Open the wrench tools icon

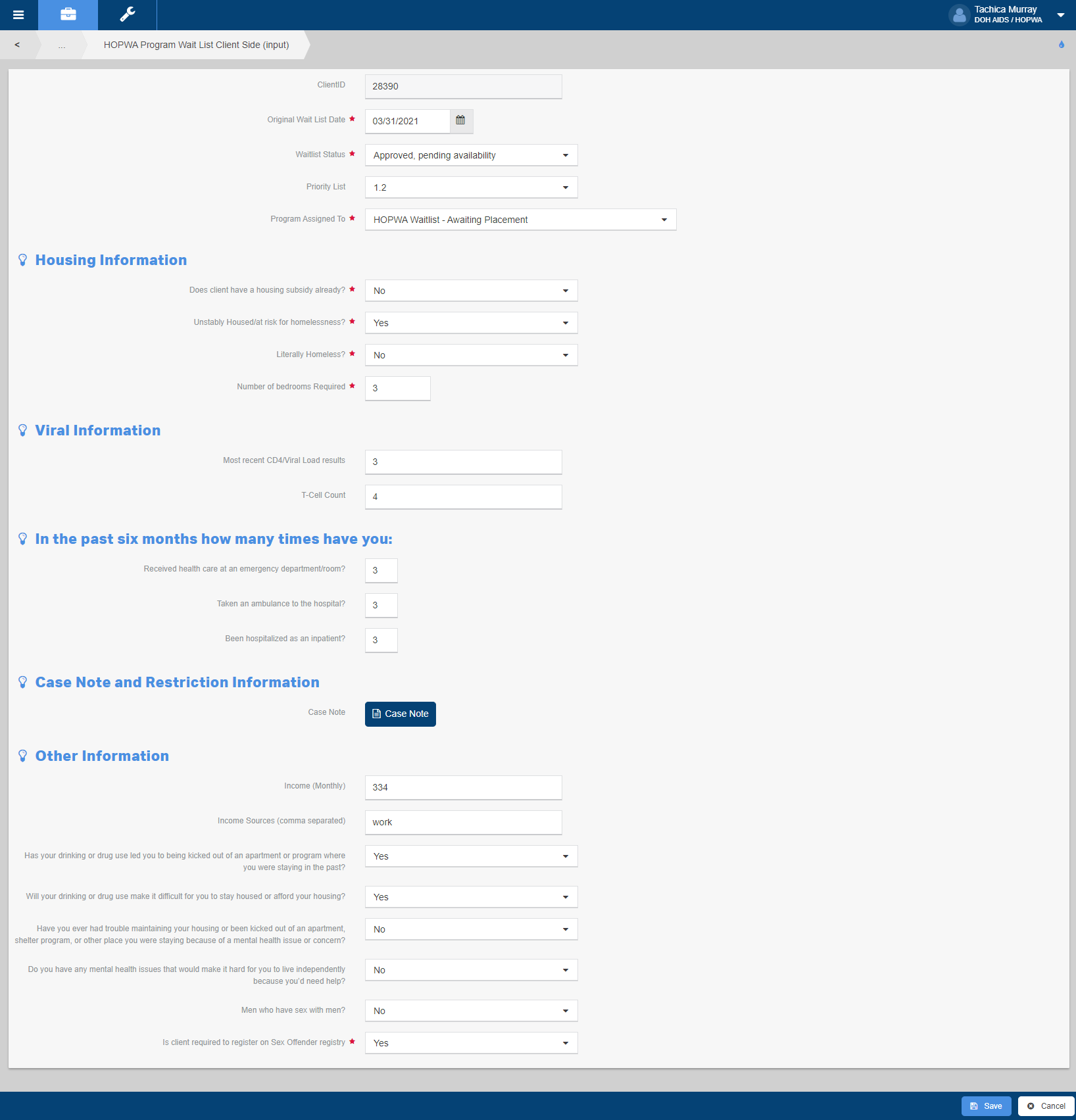128,14
